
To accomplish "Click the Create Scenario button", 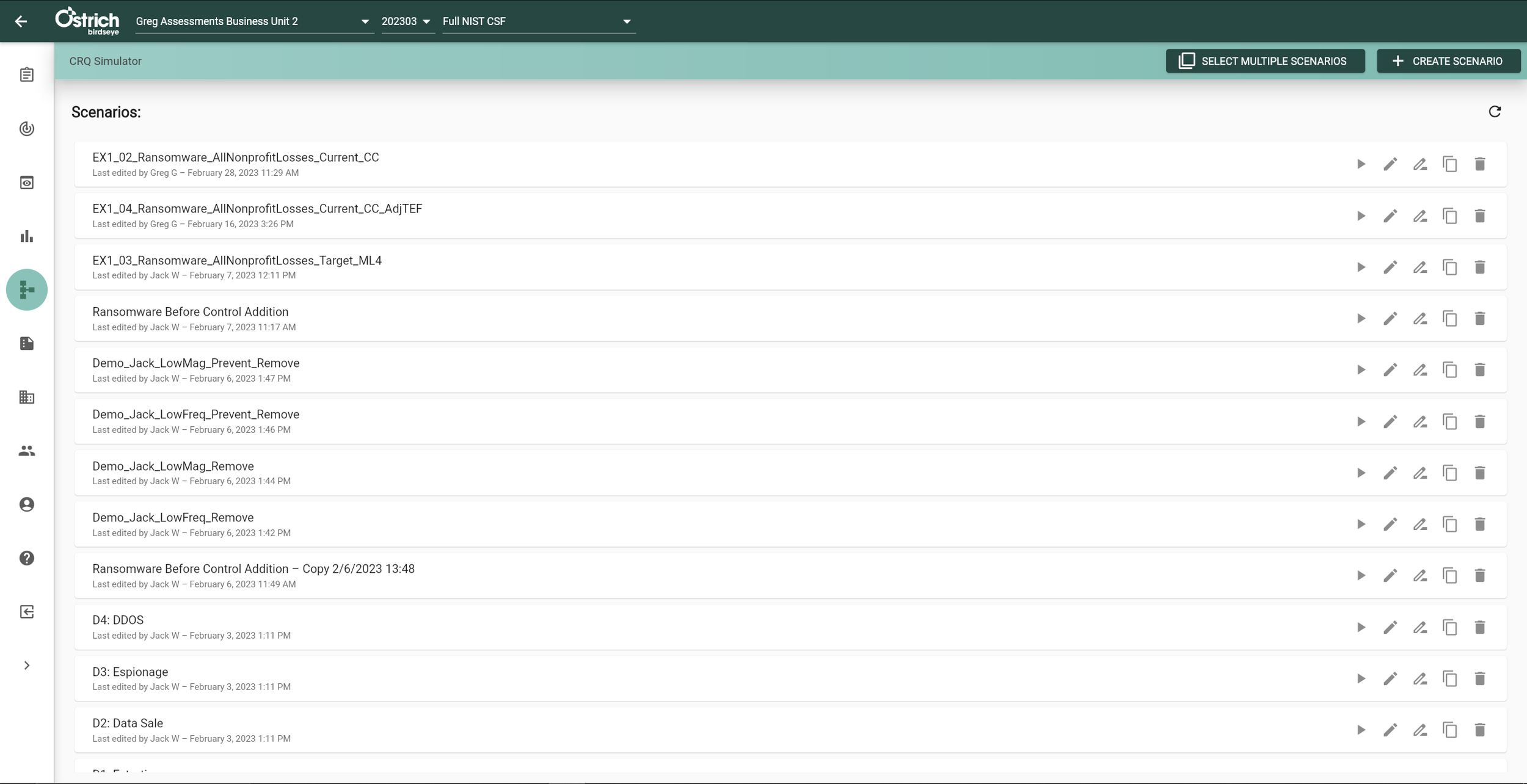I will click(x=1448, y=61).
